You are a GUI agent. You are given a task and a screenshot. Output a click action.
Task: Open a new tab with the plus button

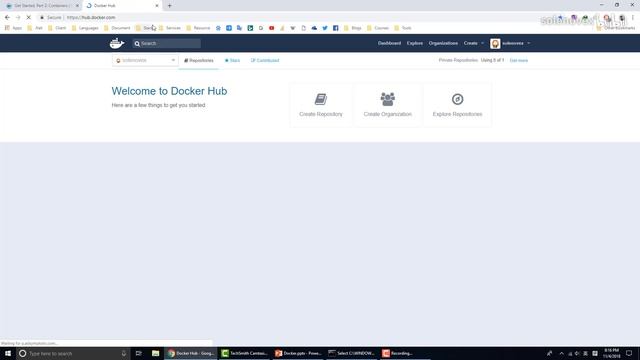pyautogui.click(x=169, y=6)
